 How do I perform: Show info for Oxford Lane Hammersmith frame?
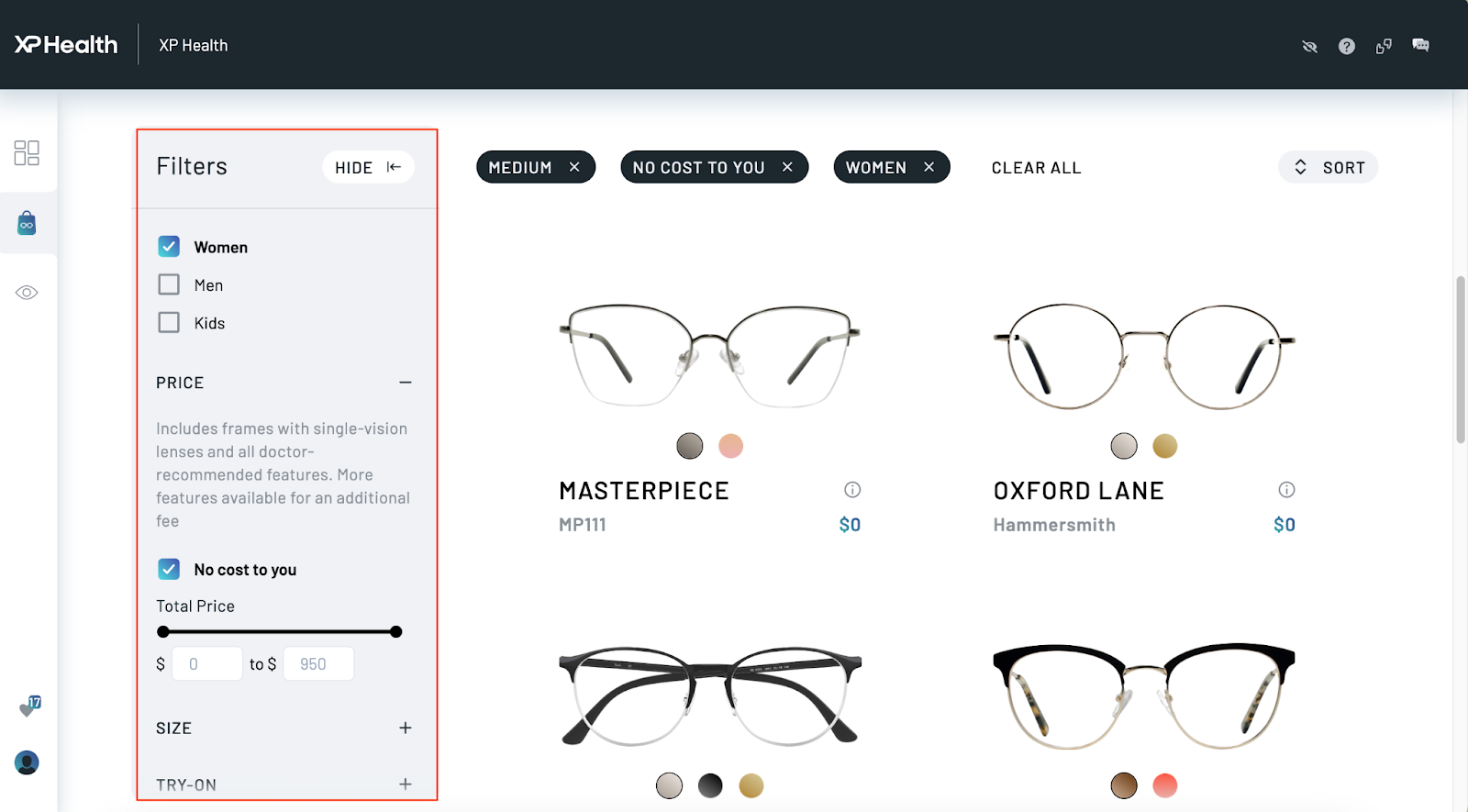click(x=1286, y=490)
